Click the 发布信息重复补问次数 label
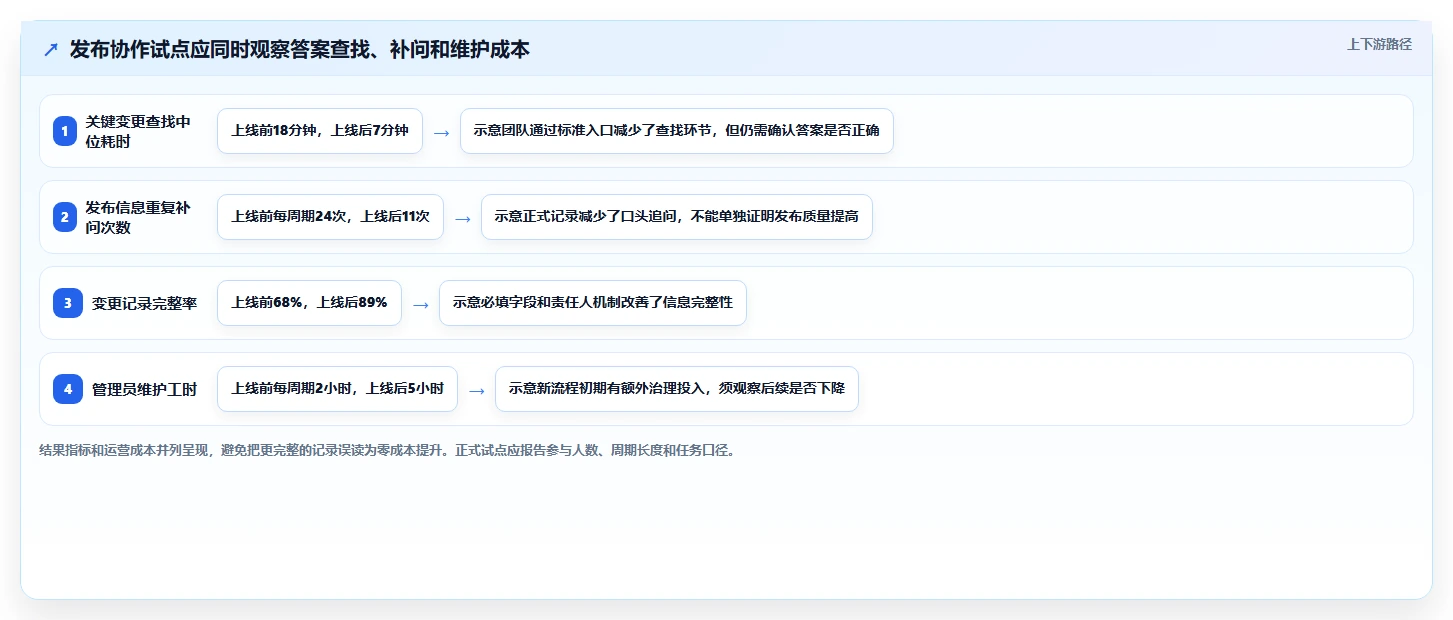 tap(138, 217)
